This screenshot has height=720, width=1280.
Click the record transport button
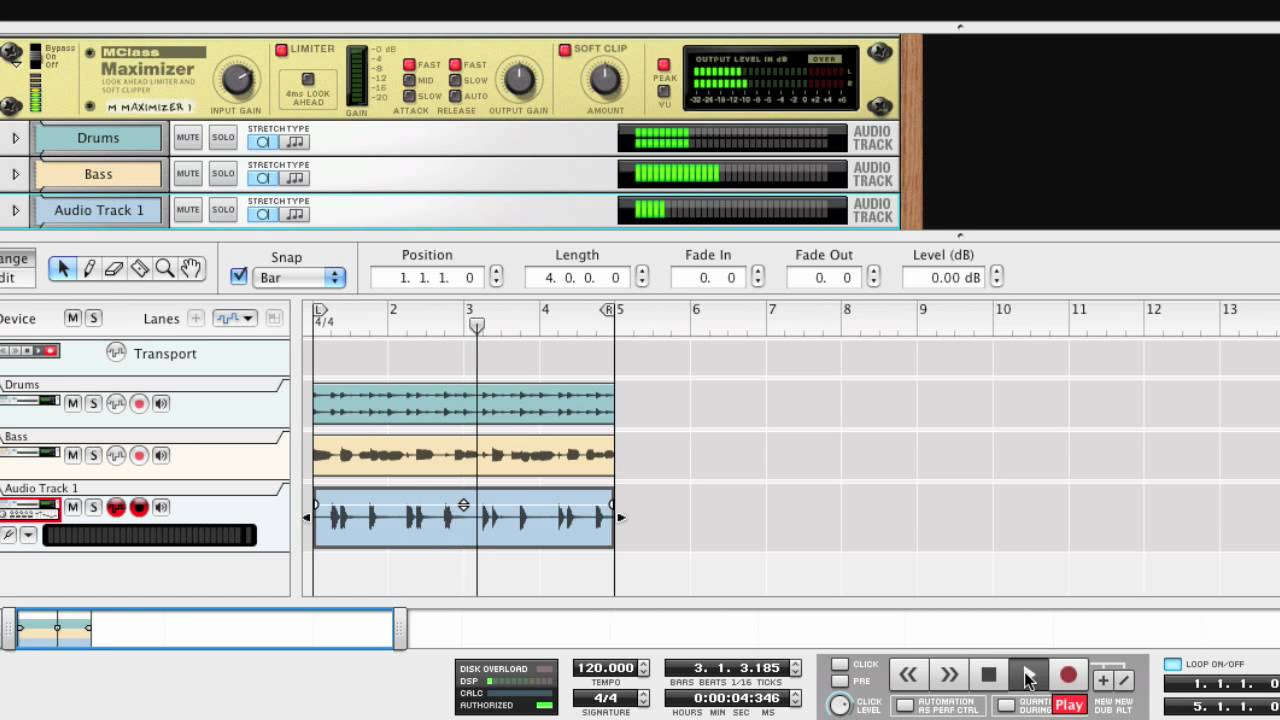click(x=1068, y=676)
